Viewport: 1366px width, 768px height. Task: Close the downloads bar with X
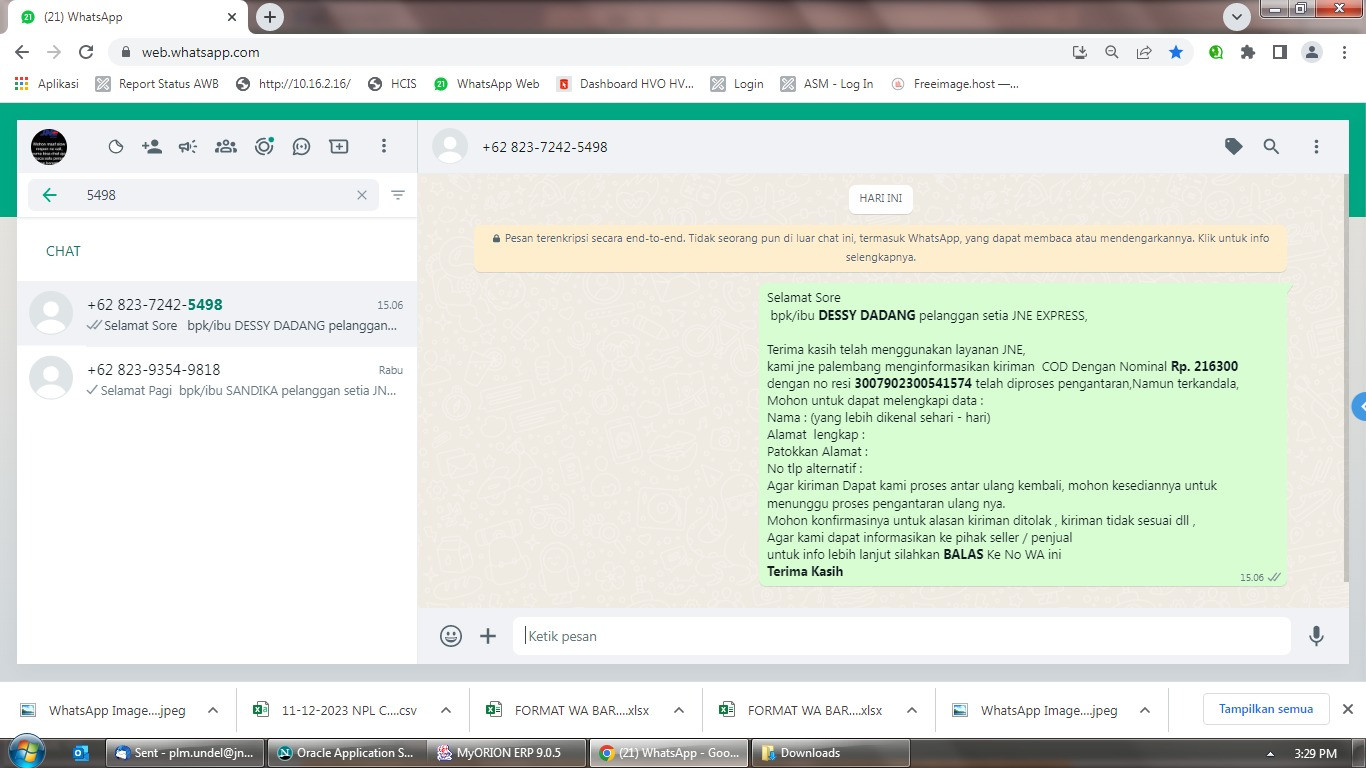tap(1347, 709)
